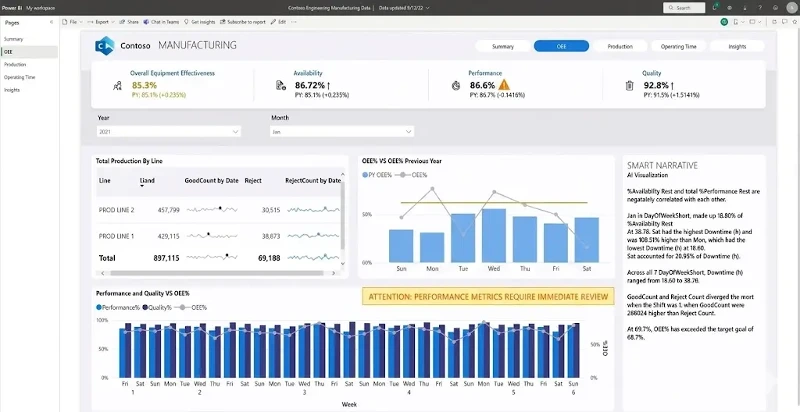Click the 69,188 reject total

(x=269, y=258)
